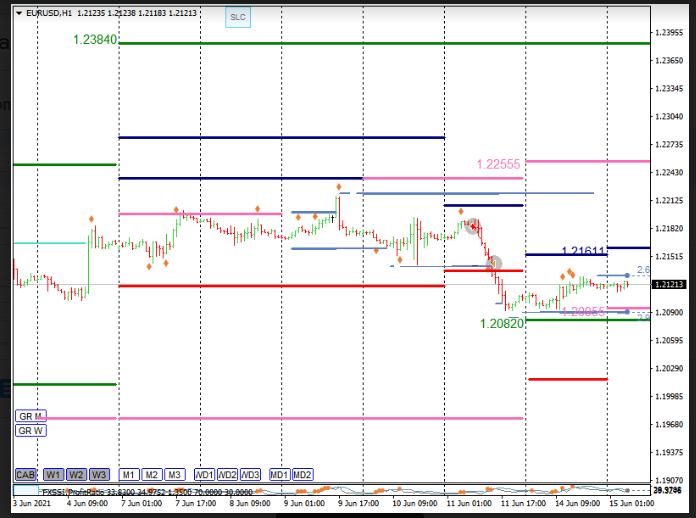Image resolution: width=696 pixels, height=518 pixels.
Task: Click the current price label 1.21213
Action: point(668,285)
